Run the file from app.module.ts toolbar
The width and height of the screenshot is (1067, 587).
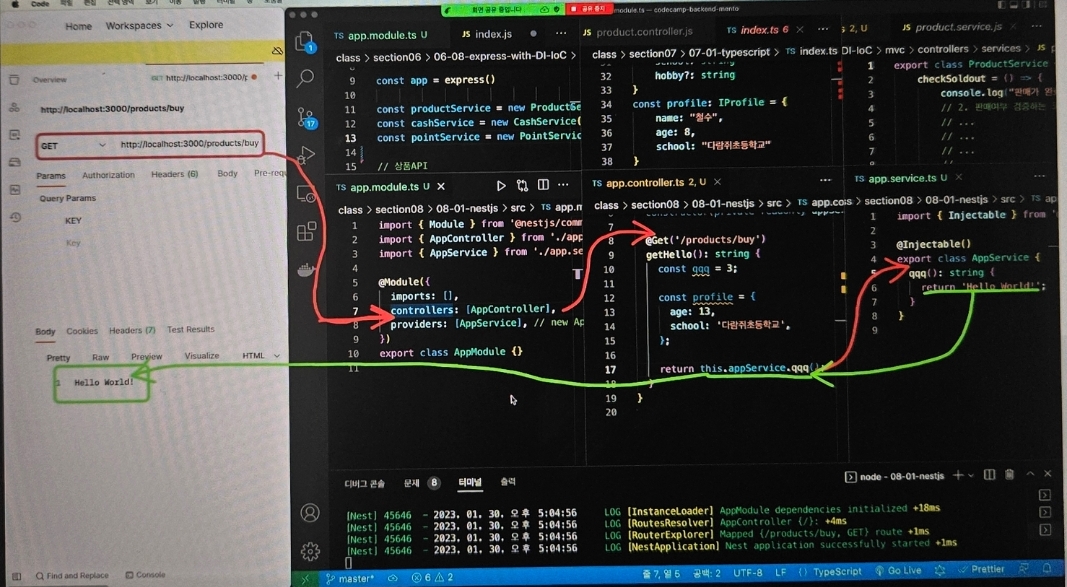[x=501, y=186]
